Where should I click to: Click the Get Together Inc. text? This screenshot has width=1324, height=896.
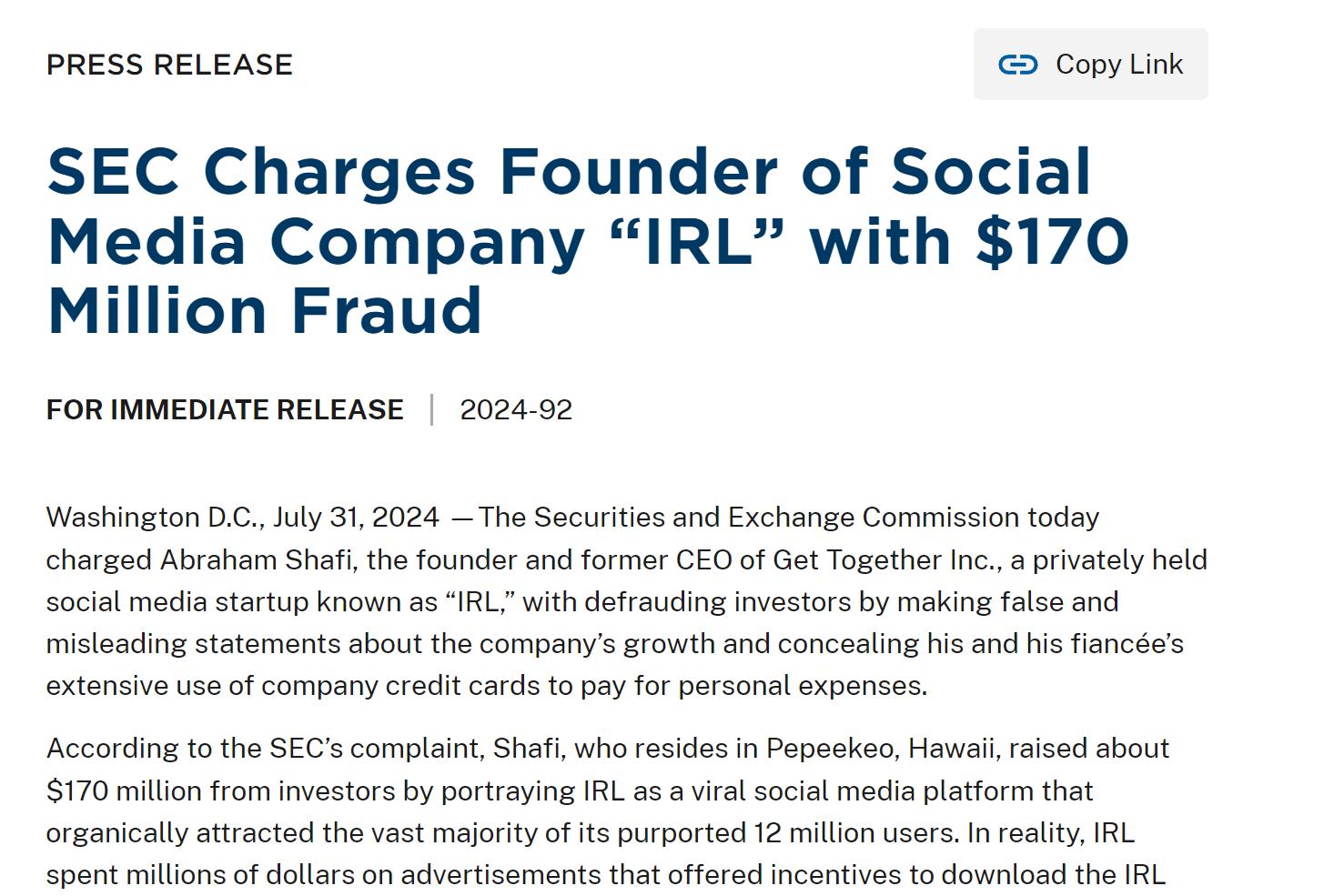886,559
